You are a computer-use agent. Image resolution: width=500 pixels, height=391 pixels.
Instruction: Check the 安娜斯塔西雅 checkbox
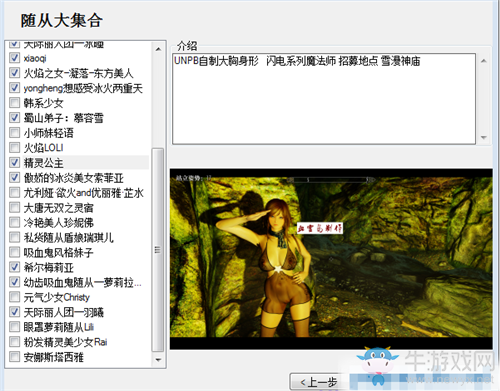pyautogui.click(x=14, y=357)
